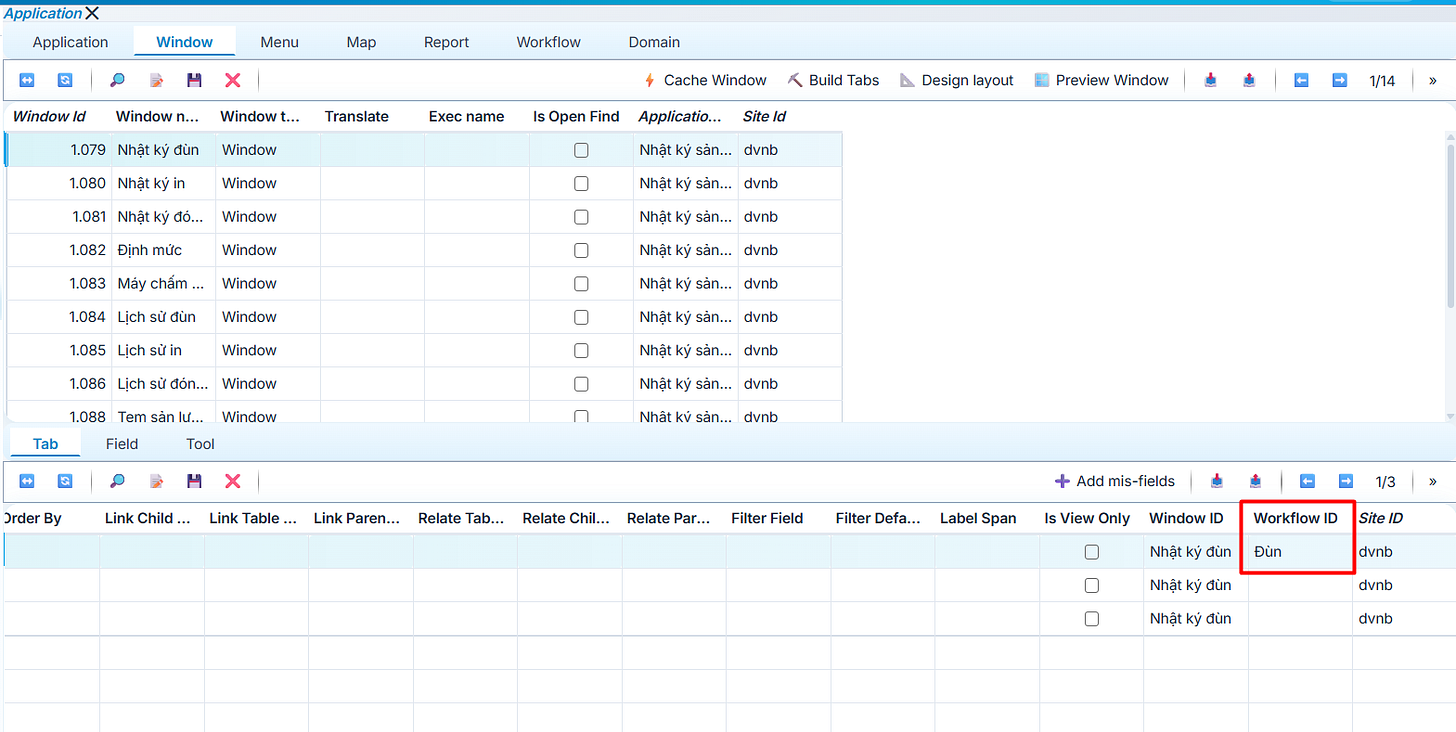Select the Định mức window row
This screenshot has height=732, width=1456.
tap(424, 250)
